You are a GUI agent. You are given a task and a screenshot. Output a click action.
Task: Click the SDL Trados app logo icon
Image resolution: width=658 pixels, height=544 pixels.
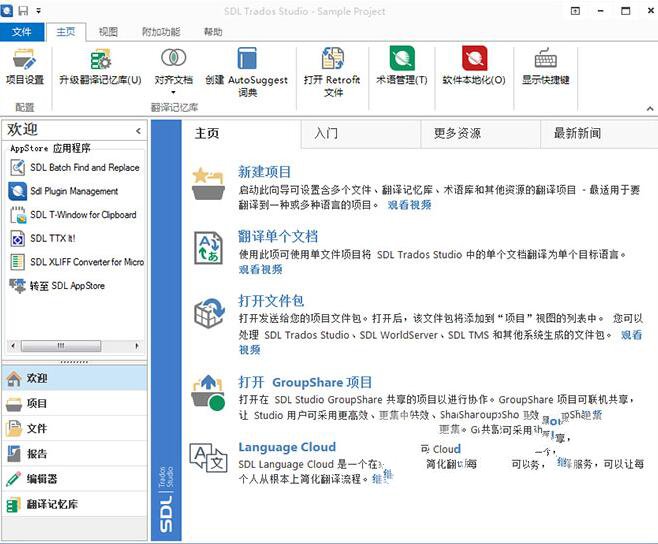coord(7,10)
